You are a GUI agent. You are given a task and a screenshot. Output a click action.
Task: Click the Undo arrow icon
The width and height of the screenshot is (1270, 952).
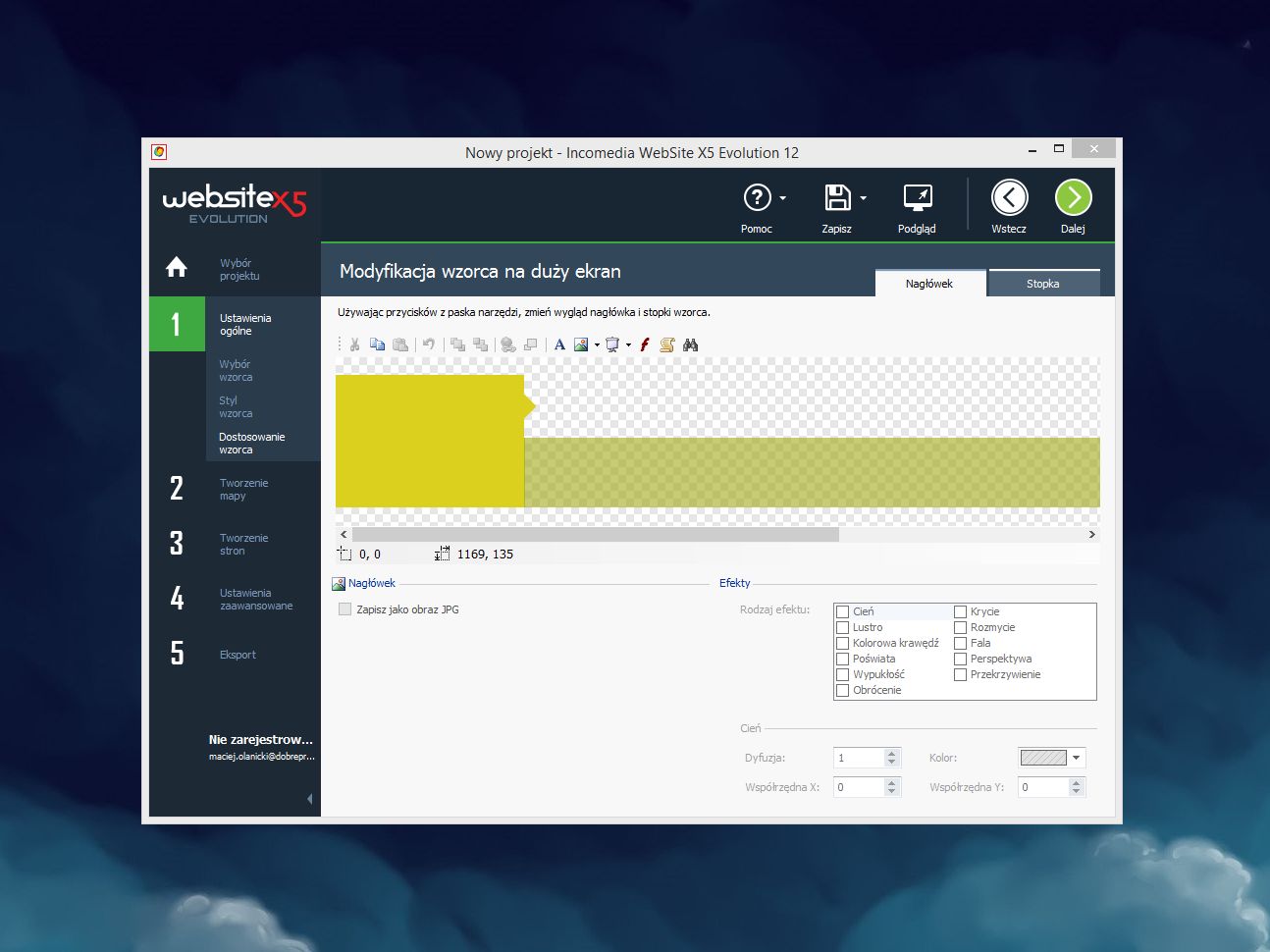(x=429, y=344)
